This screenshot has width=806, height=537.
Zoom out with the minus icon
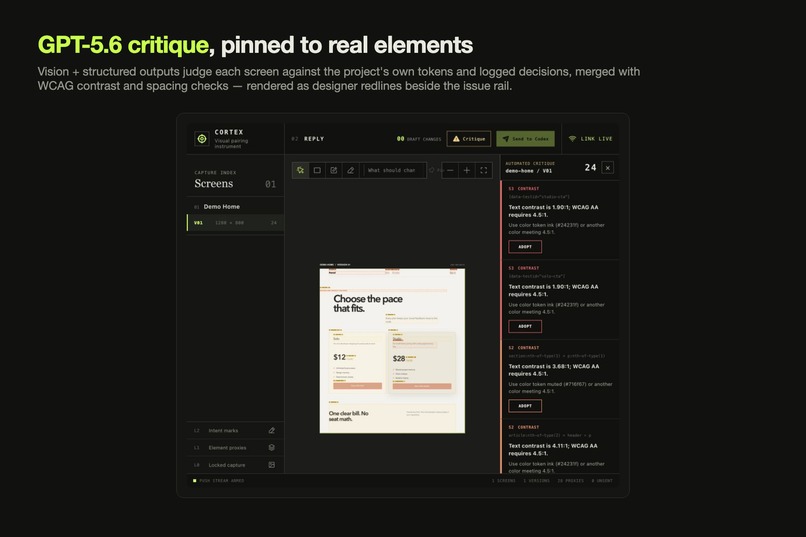(x=450, y=170)
